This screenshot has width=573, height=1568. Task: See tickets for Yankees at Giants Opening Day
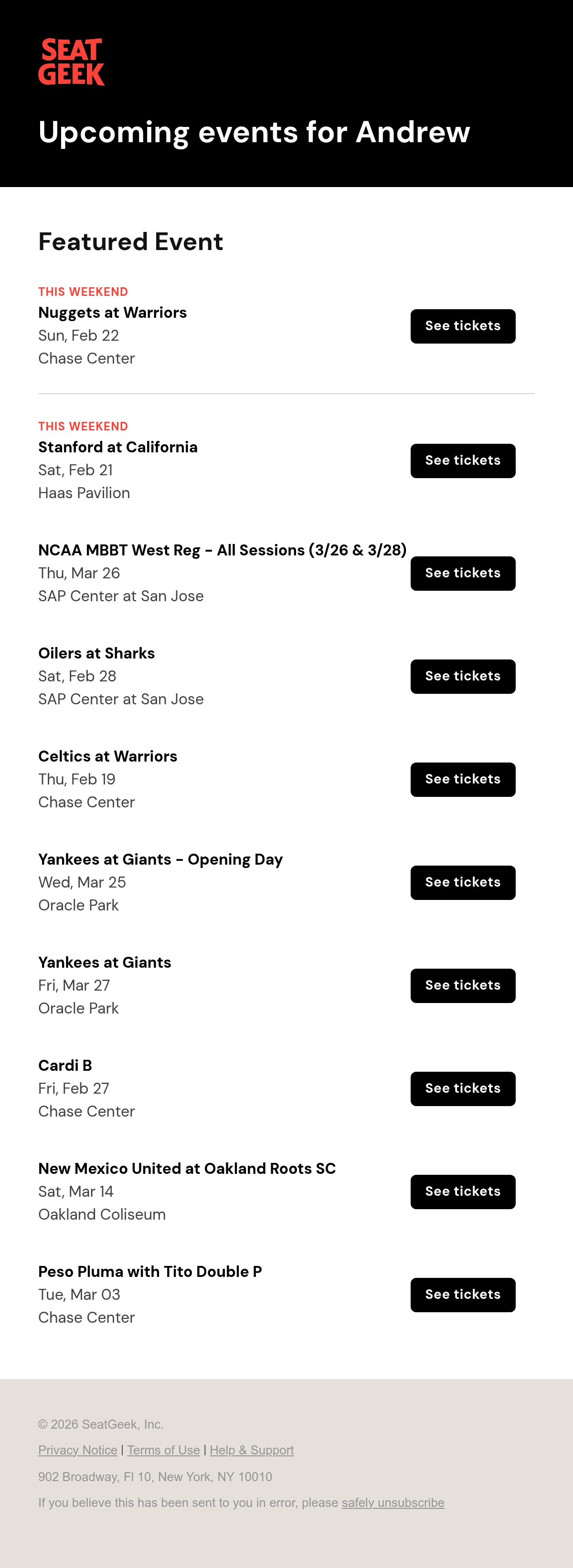point(463,883)
